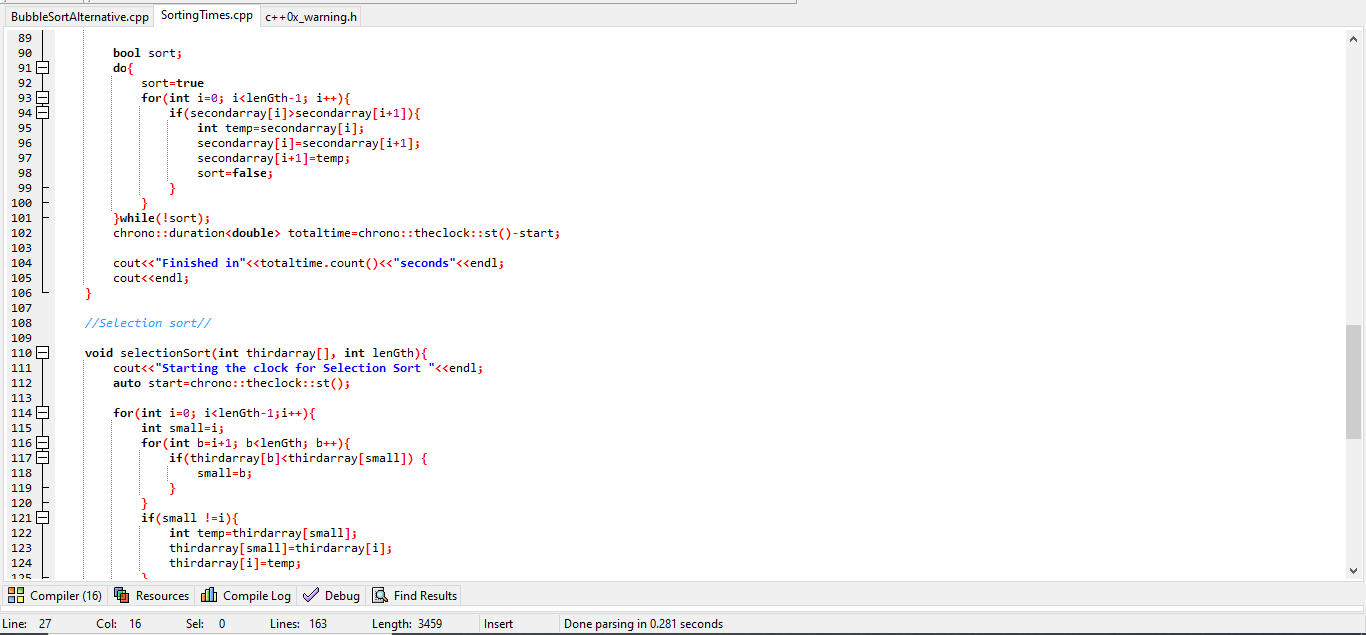Open the c++0x_warning.h tab
Image resolution: width=1366 pixels, height=635 pixels.
pyautogui.click(x=310, y=16)
